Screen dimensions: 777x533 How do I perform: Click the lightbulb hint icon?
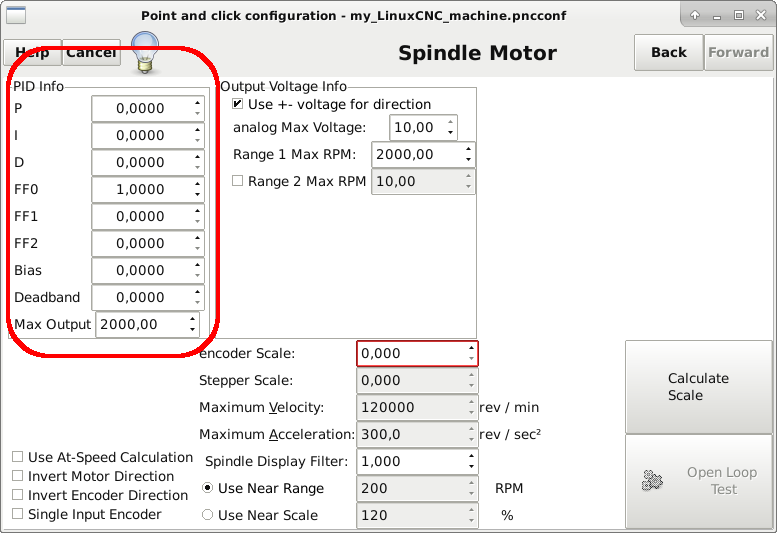(x=146, y=51)
